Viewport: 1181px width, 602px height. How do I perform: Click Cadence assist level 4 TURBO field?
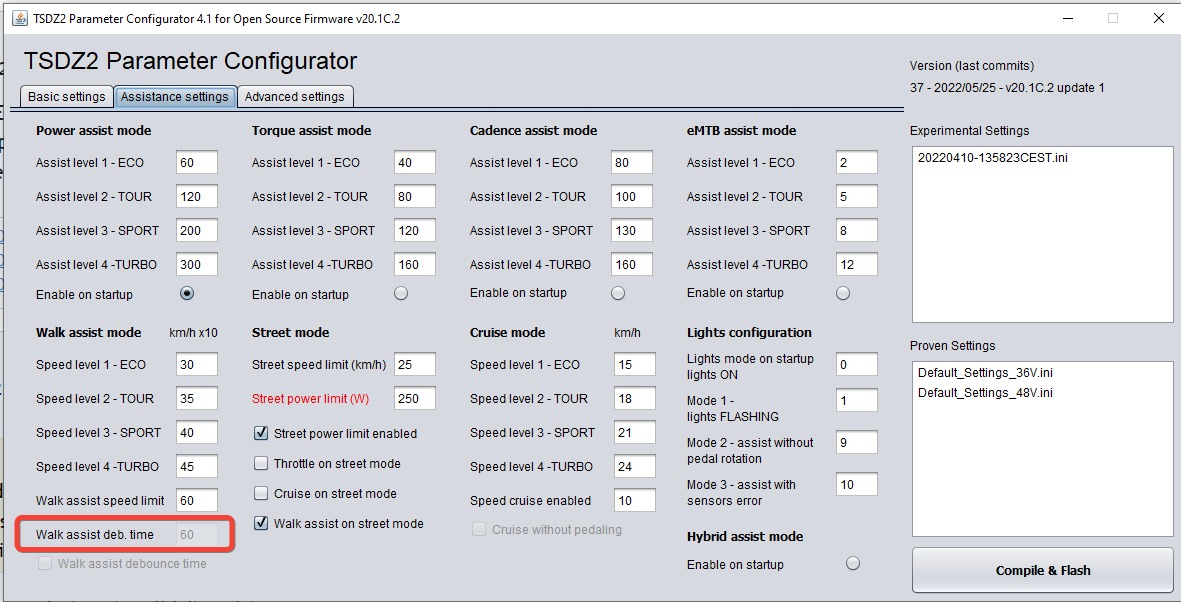[631, 264]
